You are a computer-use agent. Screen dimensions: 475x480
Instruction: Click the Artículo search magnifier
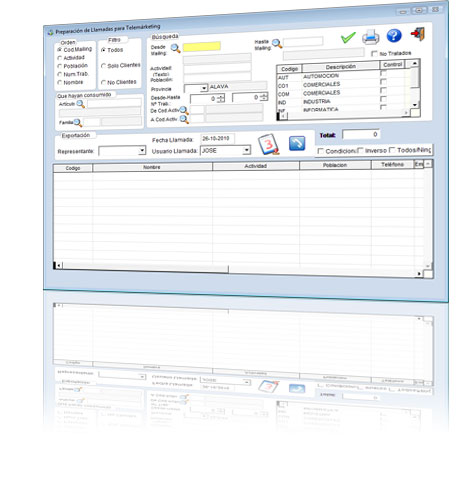click(81, 104)
